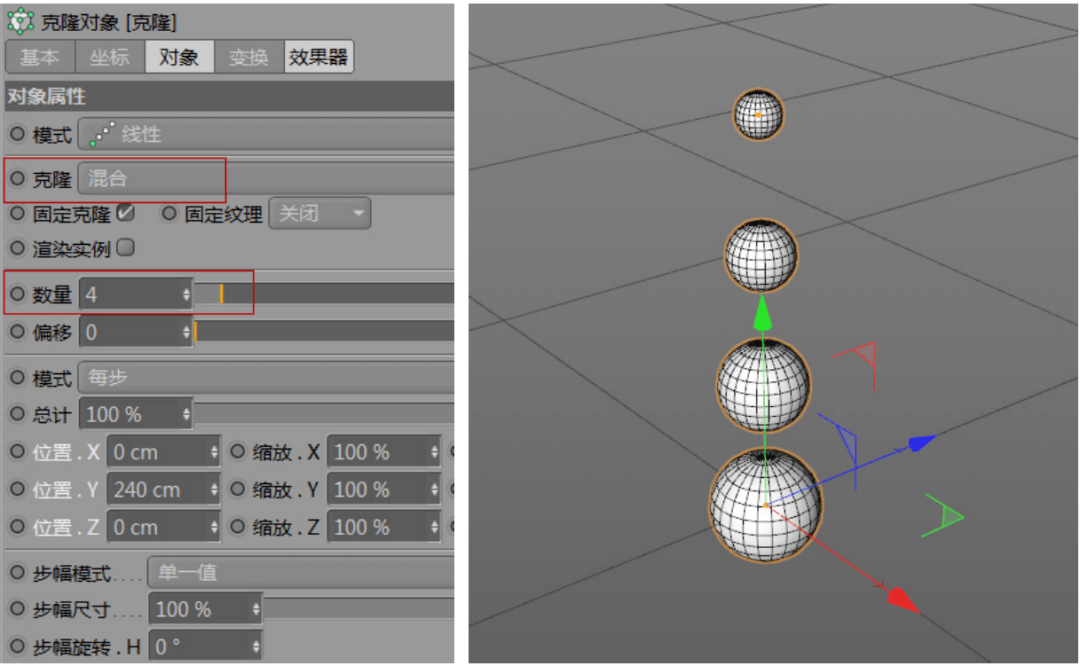Click the 步幅尺寸 stepper arrows
Image resolution: width=1080 pixels, height=666 pixels.
pyautogui.click(x=256, y=610)
